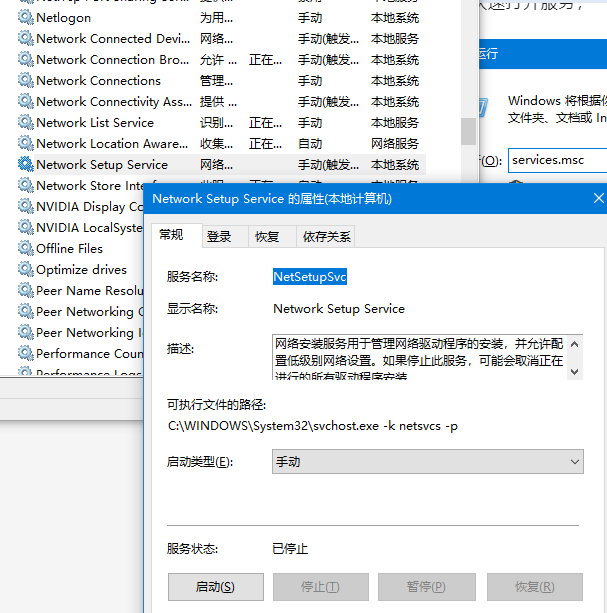Image resolution: width=607 pixels, height=613 pixels.
Task: Click the services.msc input in Run dialog
Action: (x=557, y=160)
